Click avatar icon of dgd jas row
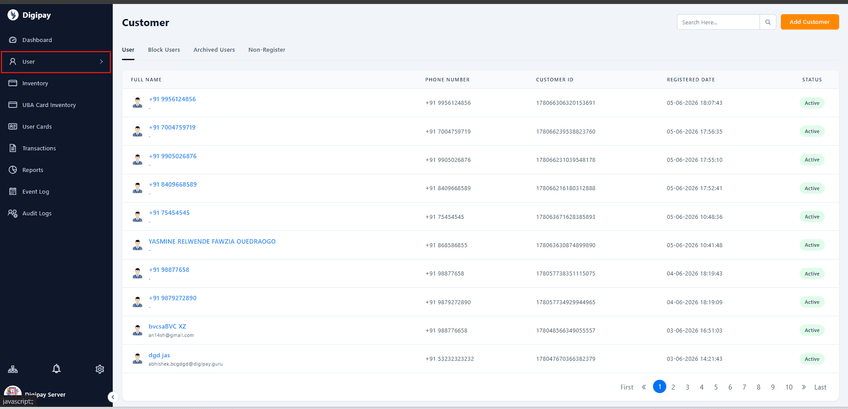 [x=137, y=358]
